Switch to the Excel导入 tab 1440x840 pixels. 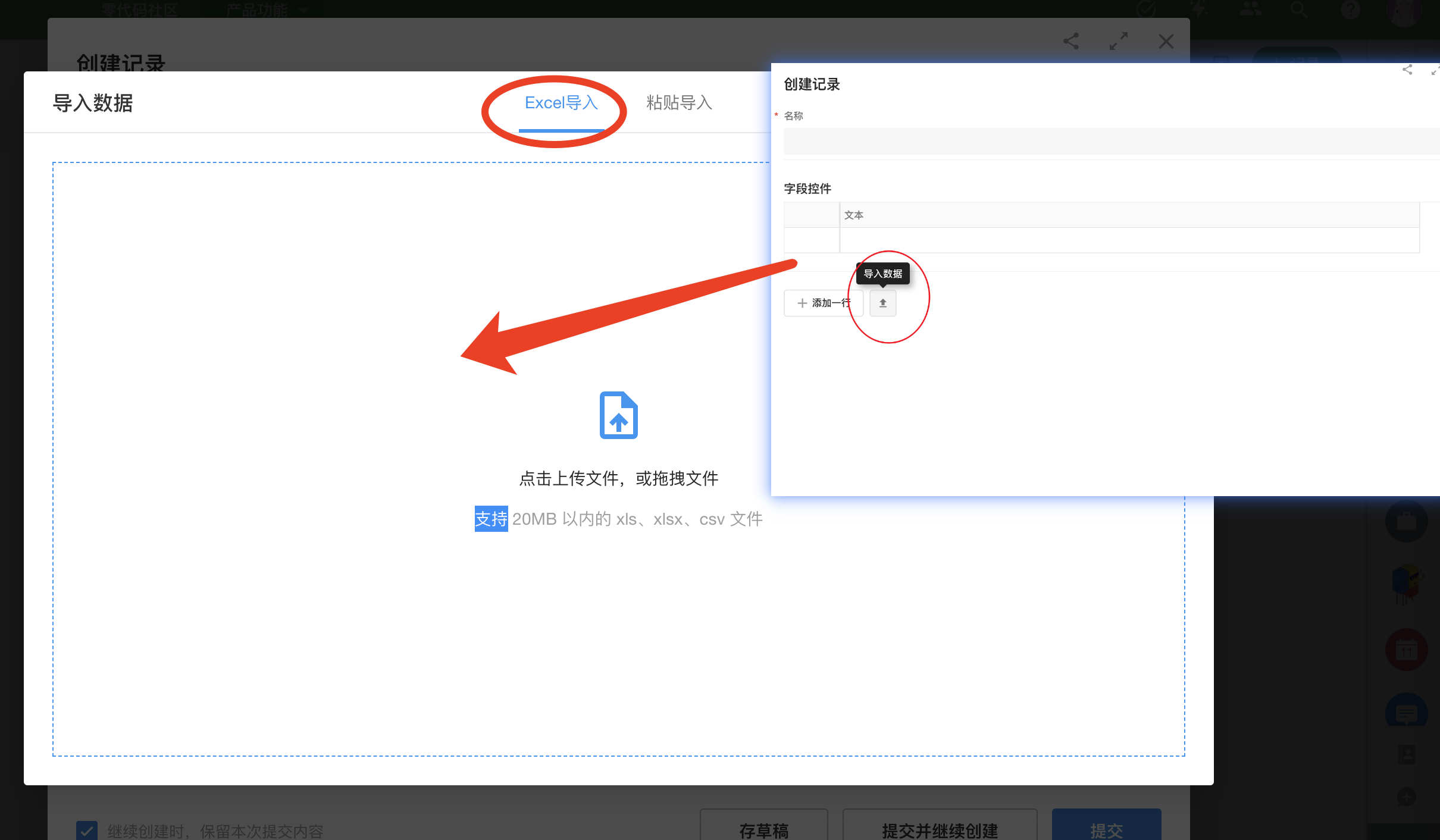(561, 103)
